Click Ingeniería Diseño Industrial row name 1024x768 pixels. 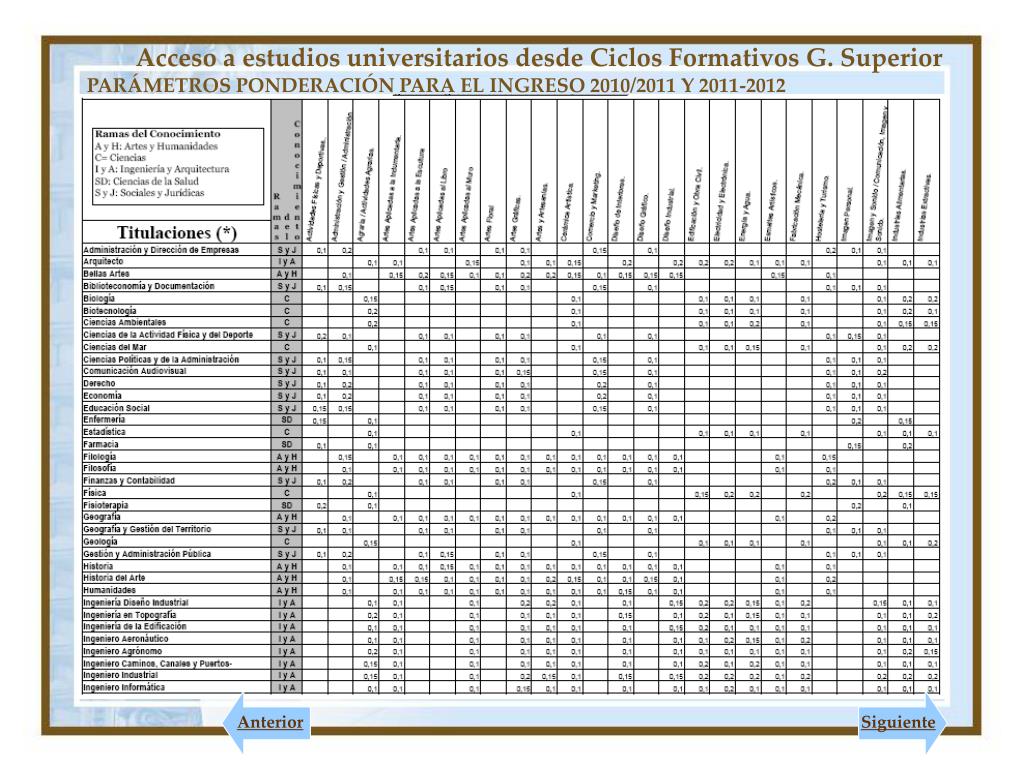tap(135, 603)
